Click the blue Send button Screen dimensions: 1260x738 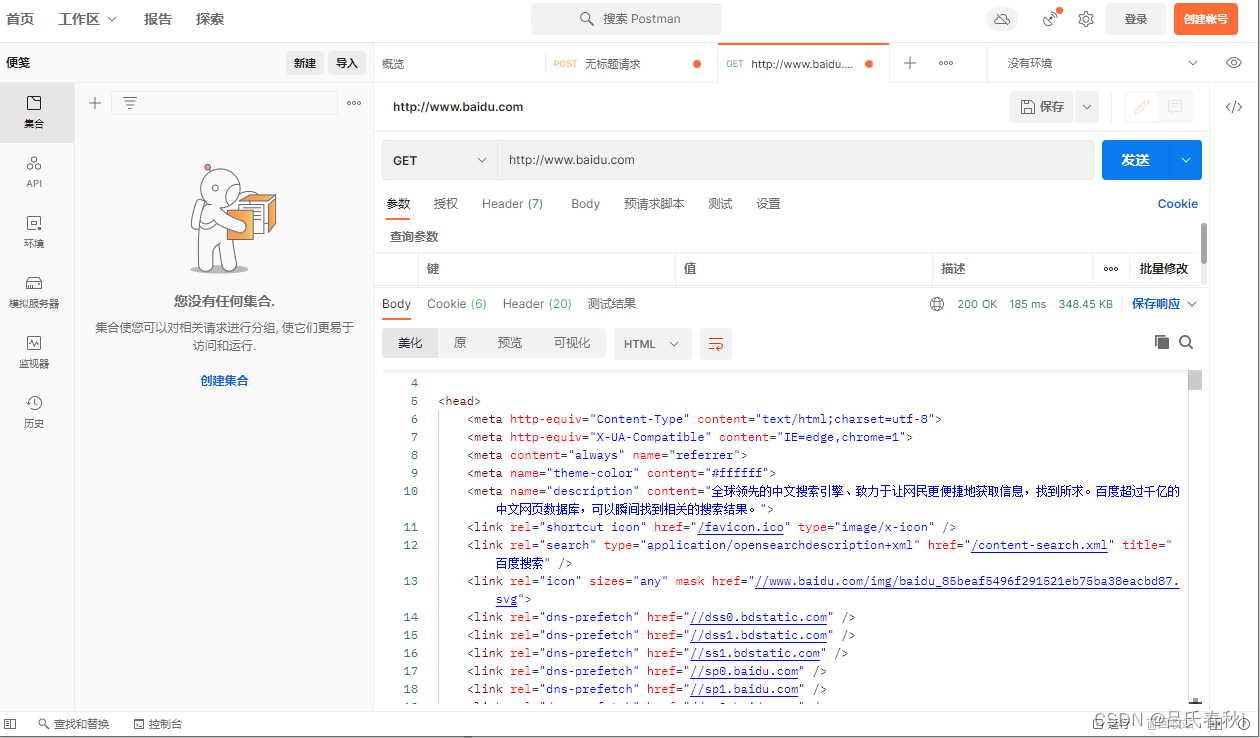[1136, 160]
